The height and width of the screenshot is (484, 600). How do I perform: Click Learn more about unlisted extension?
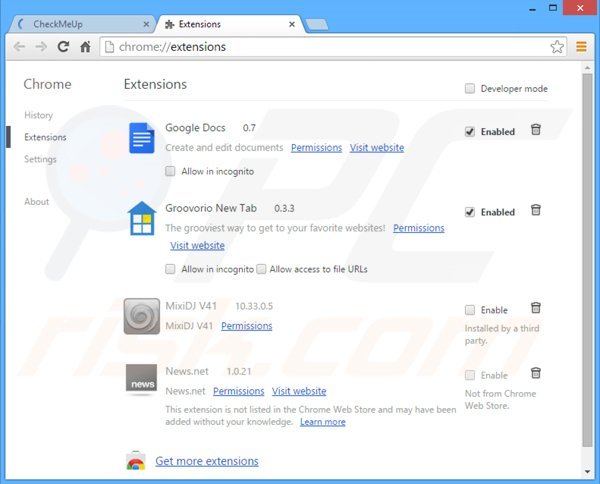(x=323, y=422)
